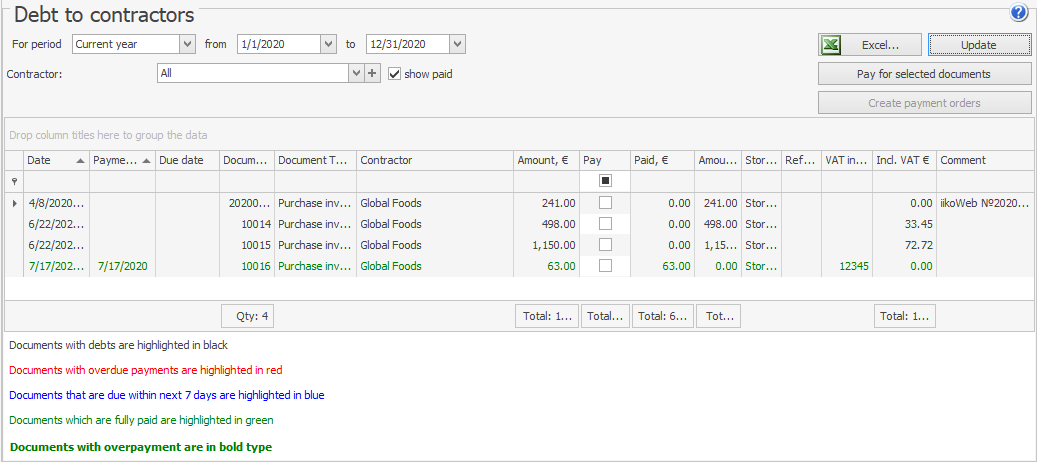Click the Date column sort arrow
The width and height of the screenshot is (1037, 462).
click(x=80, y=160)
